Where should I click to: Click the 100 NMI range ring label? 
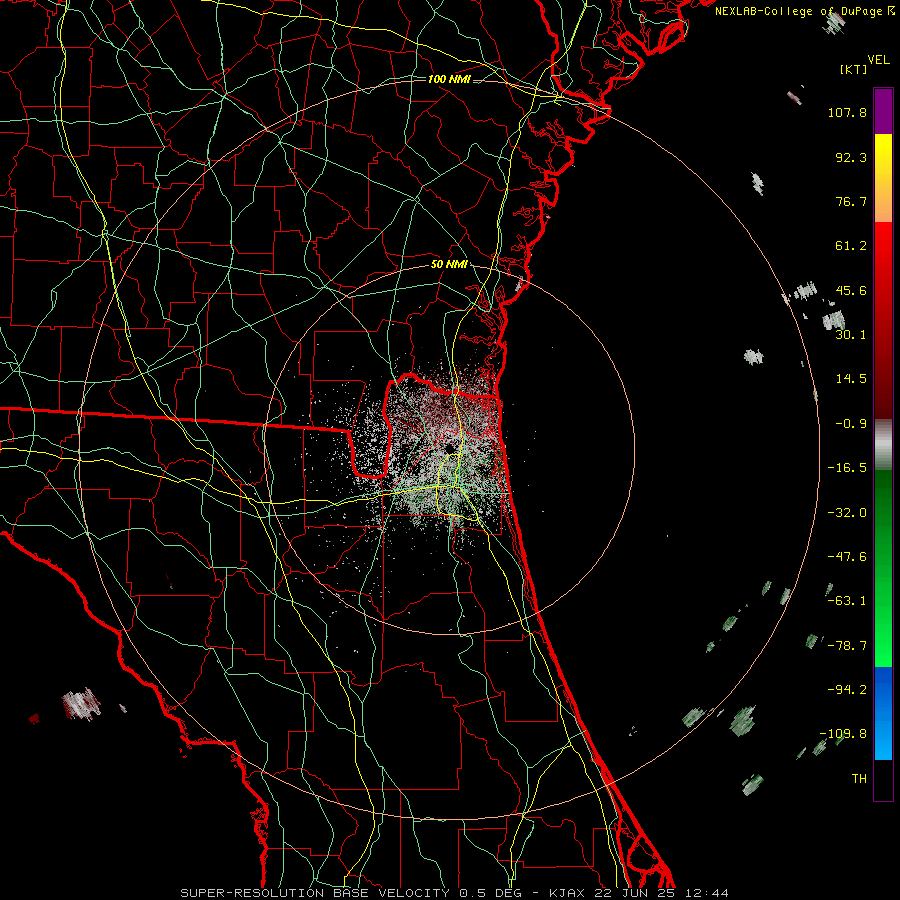tap(449, 79)
